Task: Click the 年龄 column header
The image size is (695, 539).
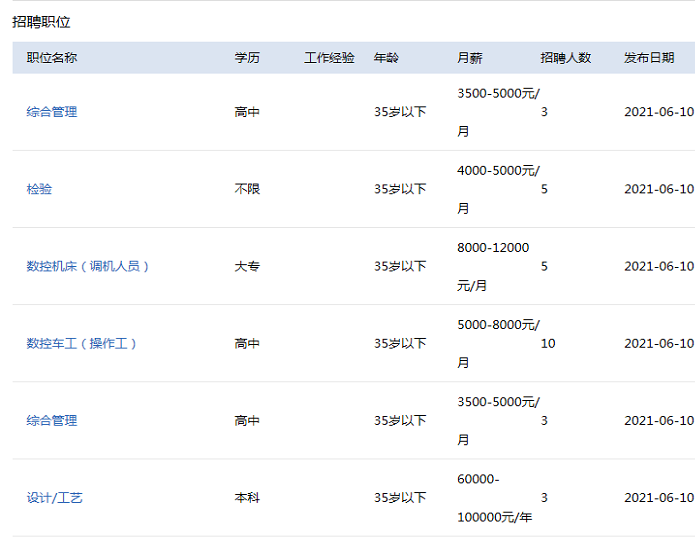Action: point(386,58)
